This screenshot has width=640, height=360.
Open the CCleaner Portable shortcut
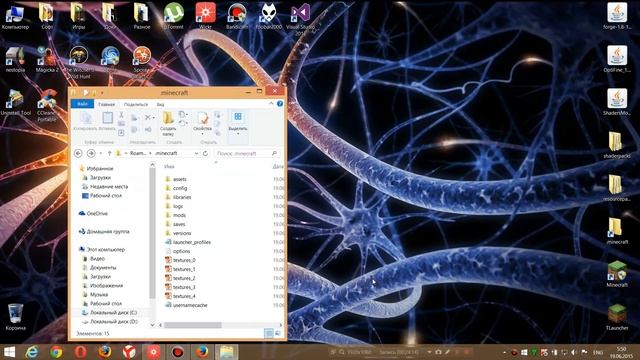coord(47,105)
